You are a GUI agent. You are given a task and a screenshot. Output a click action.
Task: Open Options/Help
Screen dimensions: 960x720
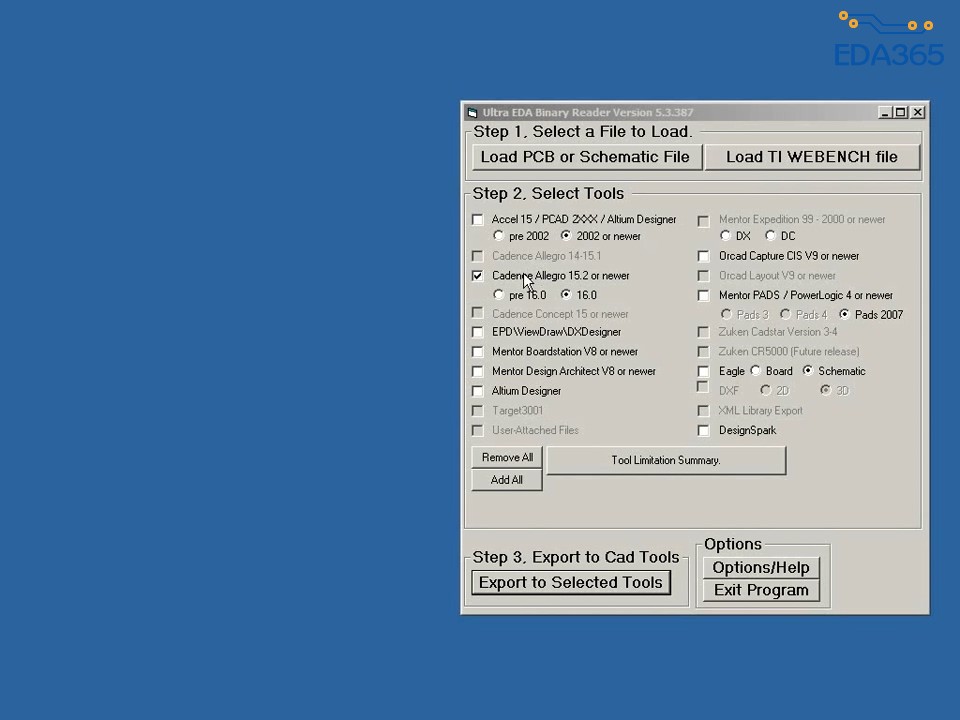(x=761, y=568)
